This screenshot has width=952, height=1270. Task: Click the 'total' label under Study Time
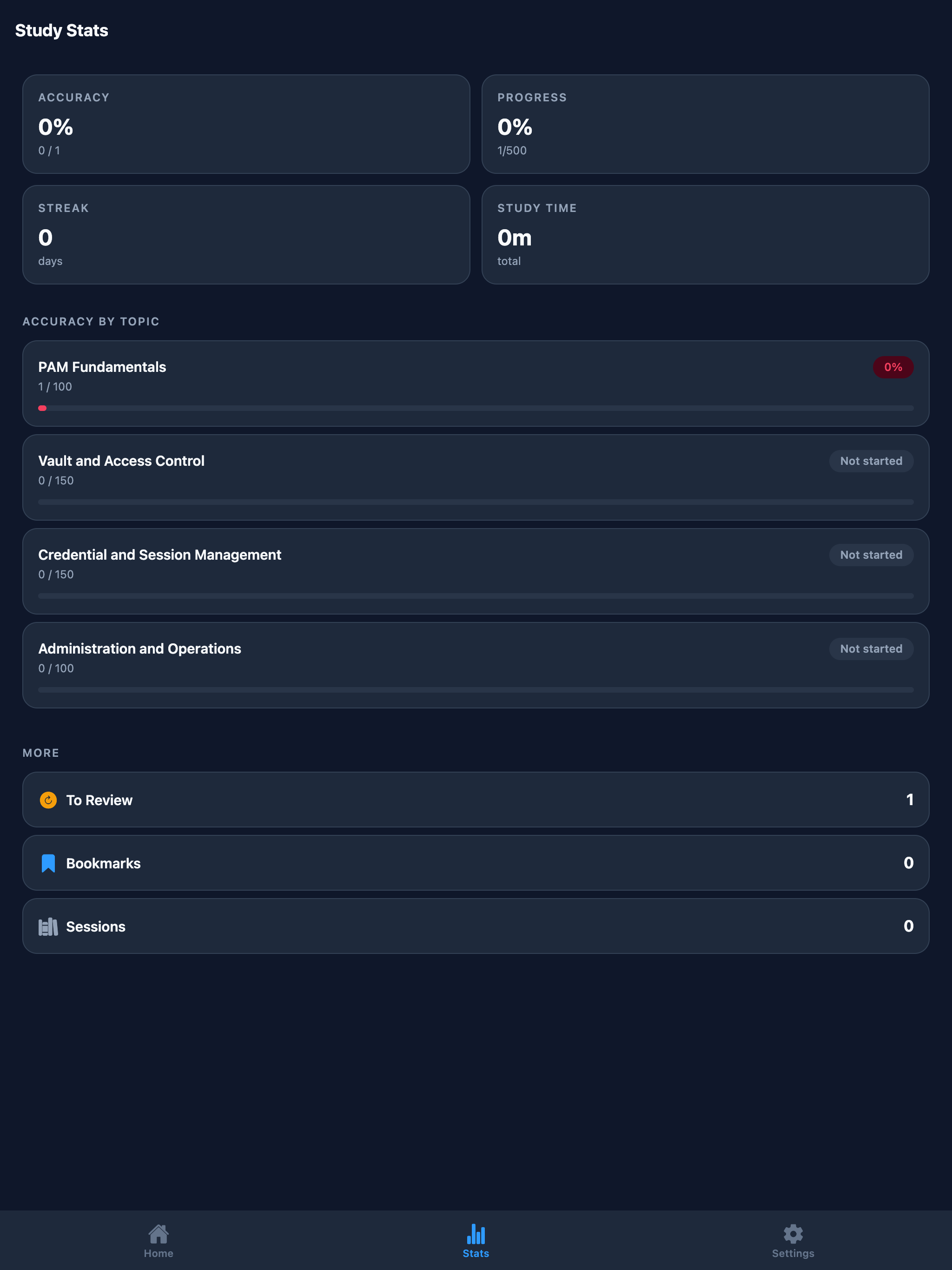tap(509, 261)
